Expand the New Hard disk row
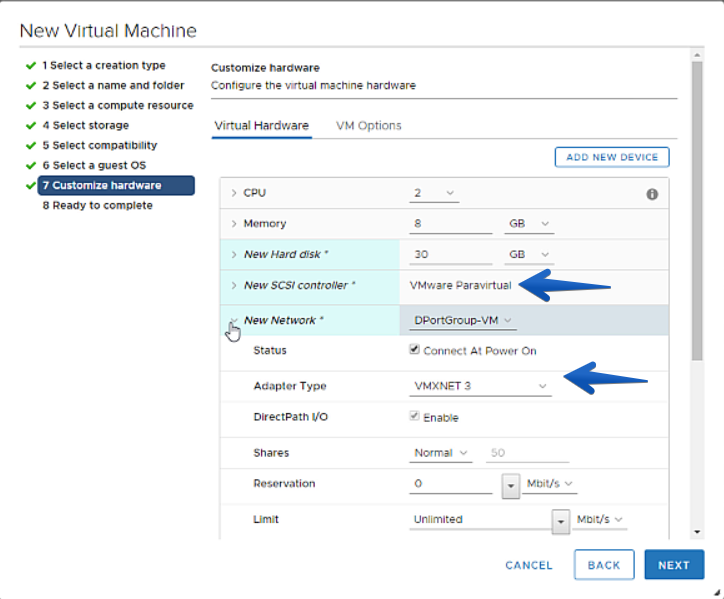This screenshot has width=724, height=599. point(234,254)
